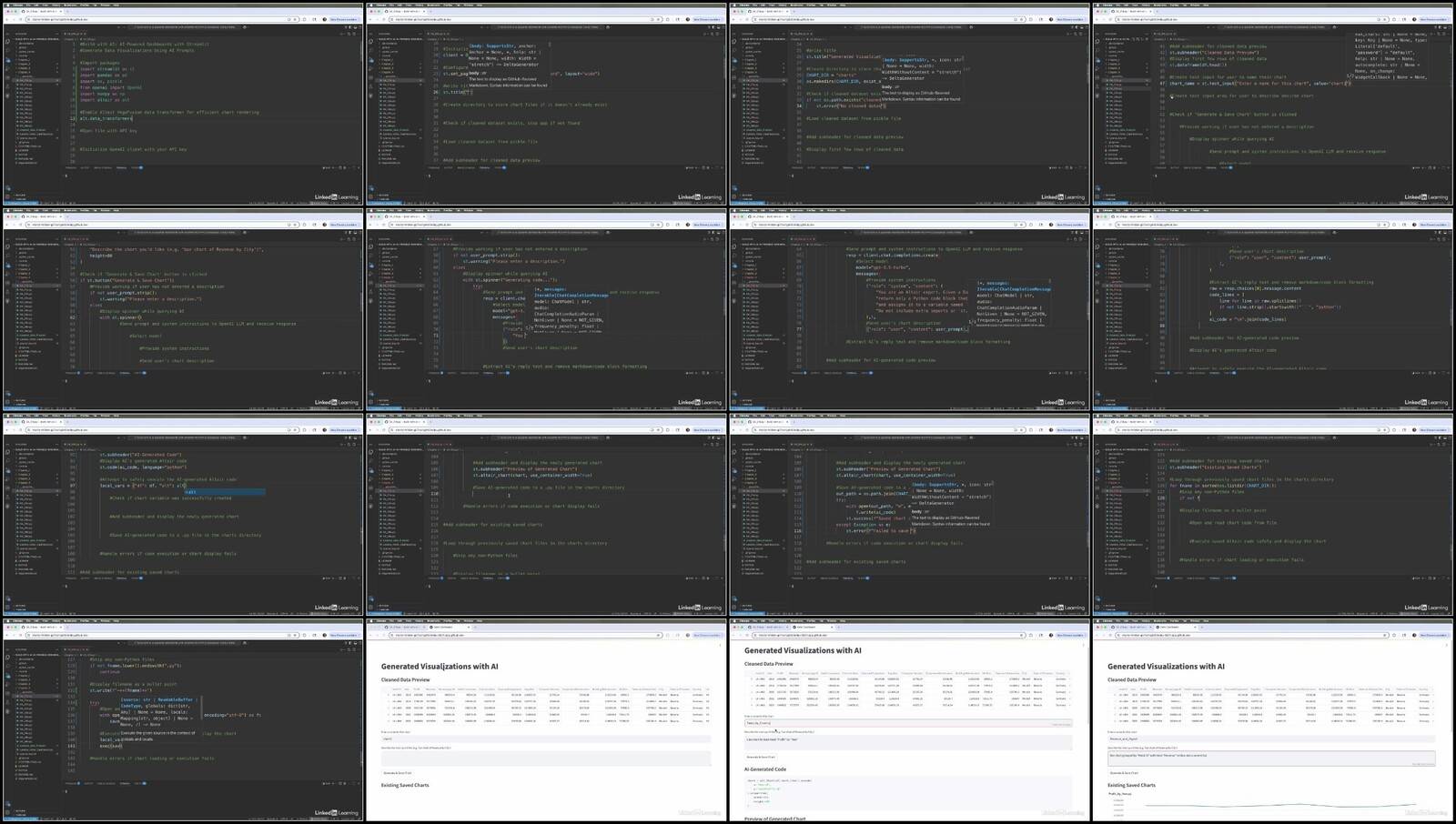The width and height of the screenshot is (1456, 824).
Task: Open the frame showing fname.lower endswith .py code
Action: (182, 719)
